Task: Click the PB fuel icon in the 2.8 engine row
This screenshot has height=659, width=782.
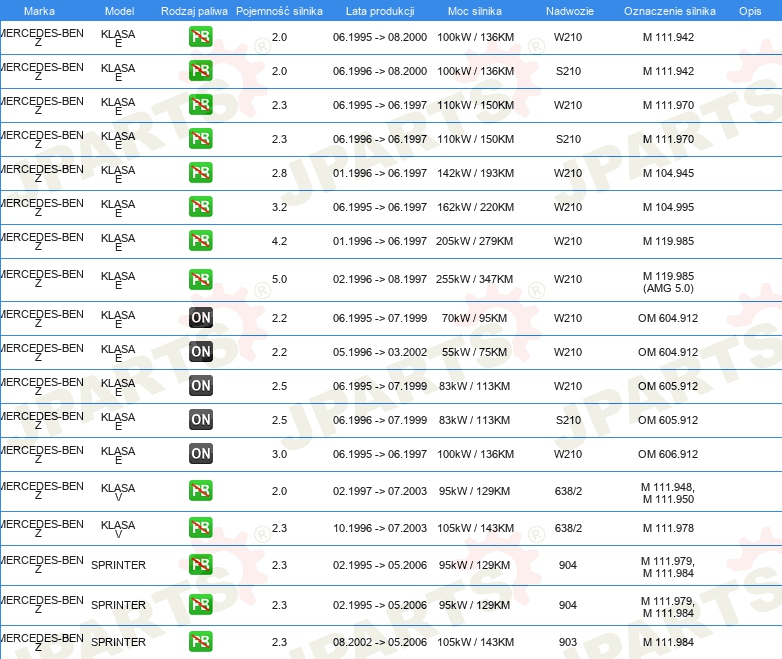Action: pos(201,173)
